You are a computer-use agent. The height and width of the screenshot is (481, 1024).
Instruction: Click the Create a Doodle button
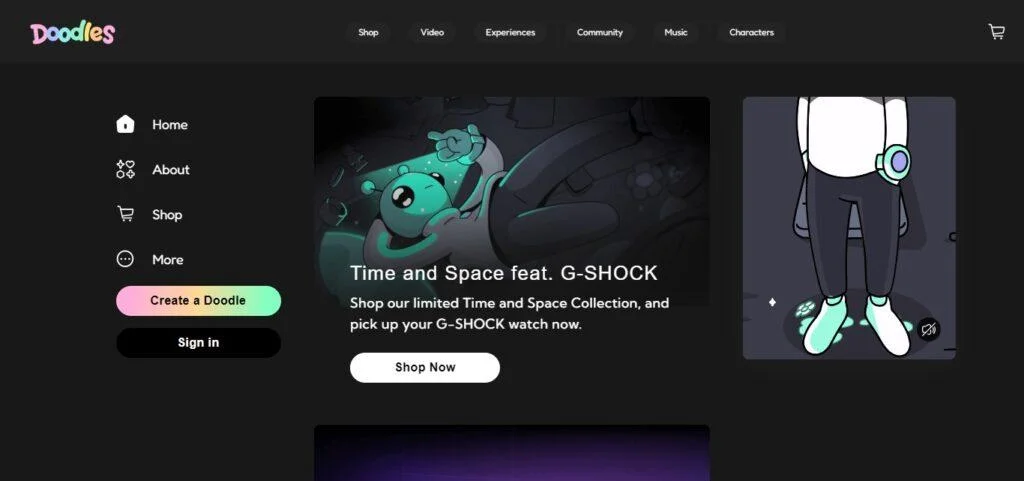pos(199,301)
